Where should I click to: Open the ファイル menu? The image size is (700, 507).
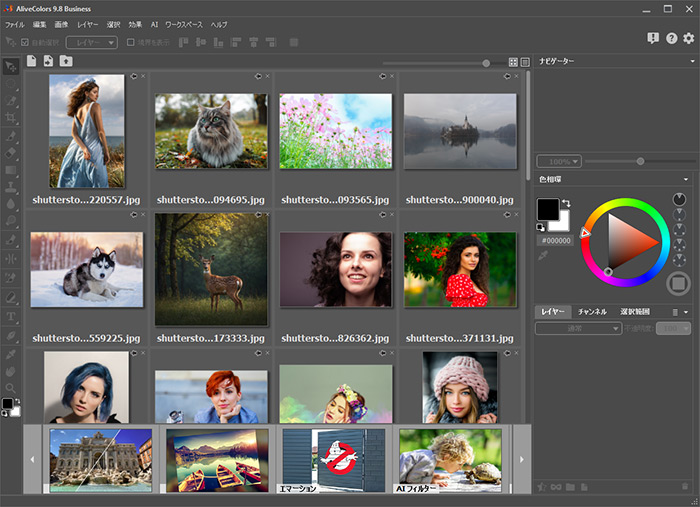[15, 25]
